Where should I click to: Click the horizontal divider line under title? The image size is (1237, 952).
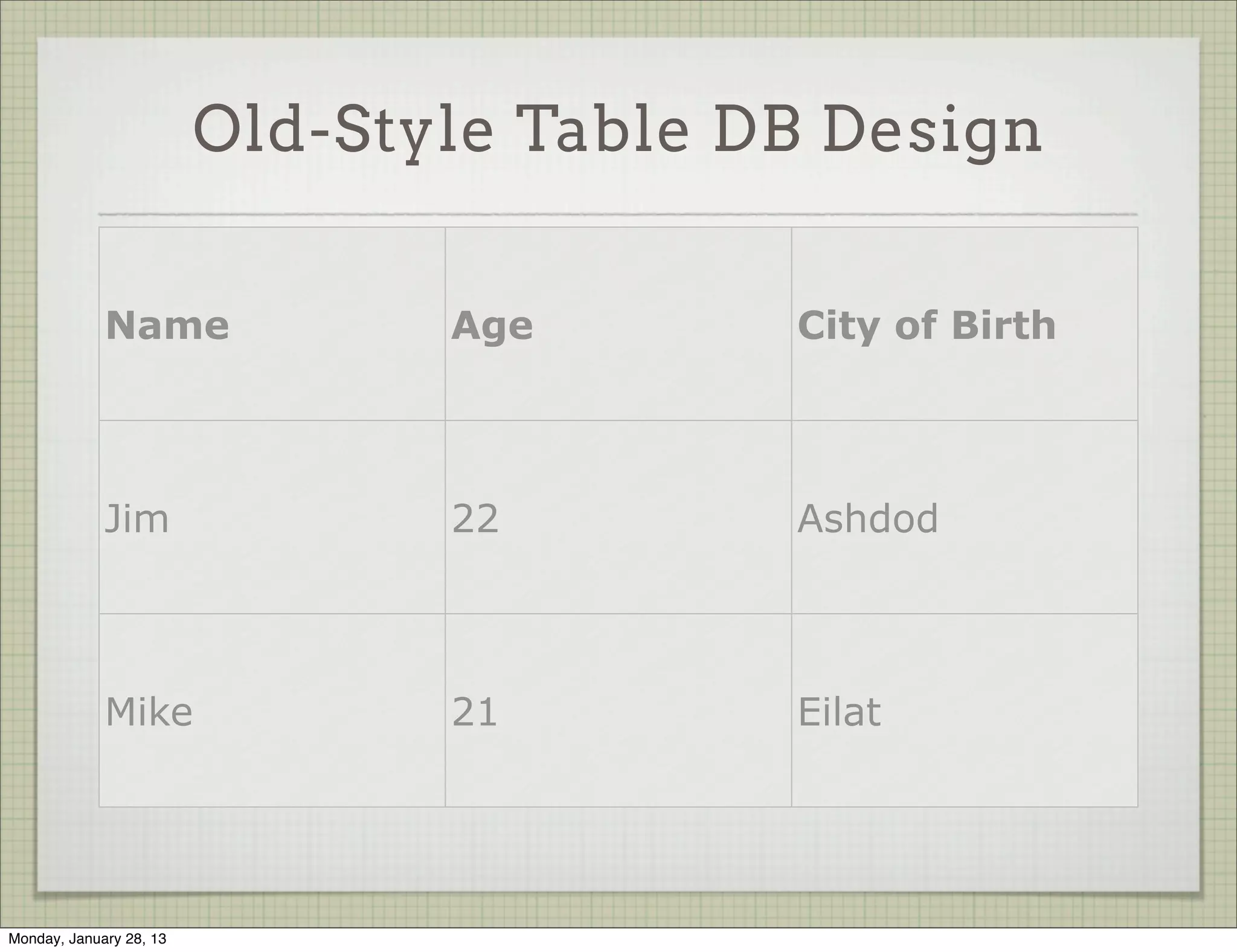click(x=617, y=214)
